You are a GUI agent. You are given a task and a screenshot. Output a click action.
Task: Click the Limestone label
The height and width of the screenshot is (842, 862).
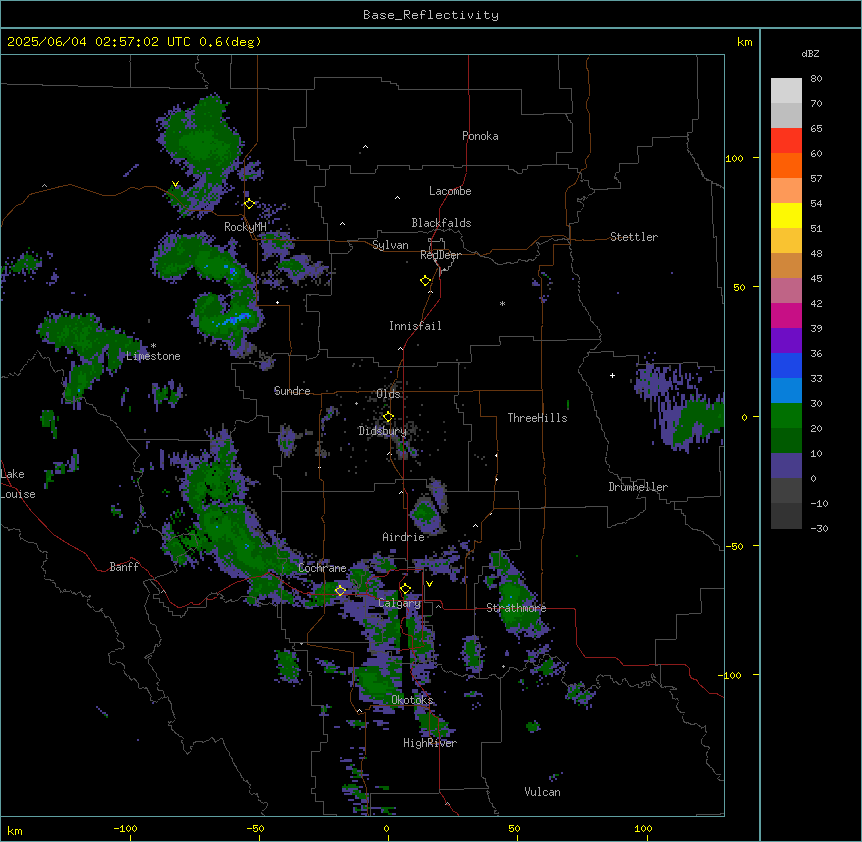[153, 356]
